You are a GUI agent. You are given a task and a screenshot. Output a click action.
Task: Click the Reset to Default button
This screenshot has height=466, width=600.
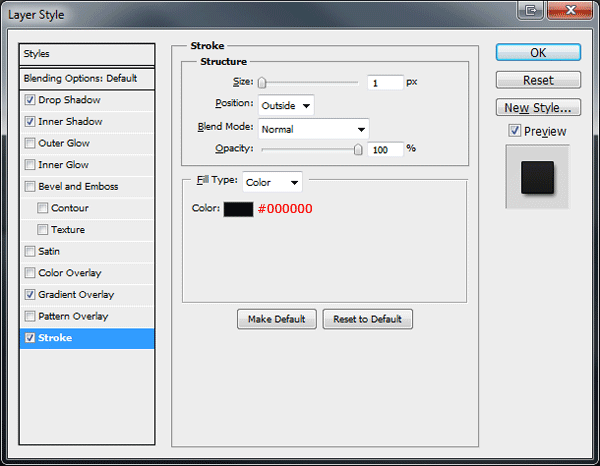(x=368, y=319)
